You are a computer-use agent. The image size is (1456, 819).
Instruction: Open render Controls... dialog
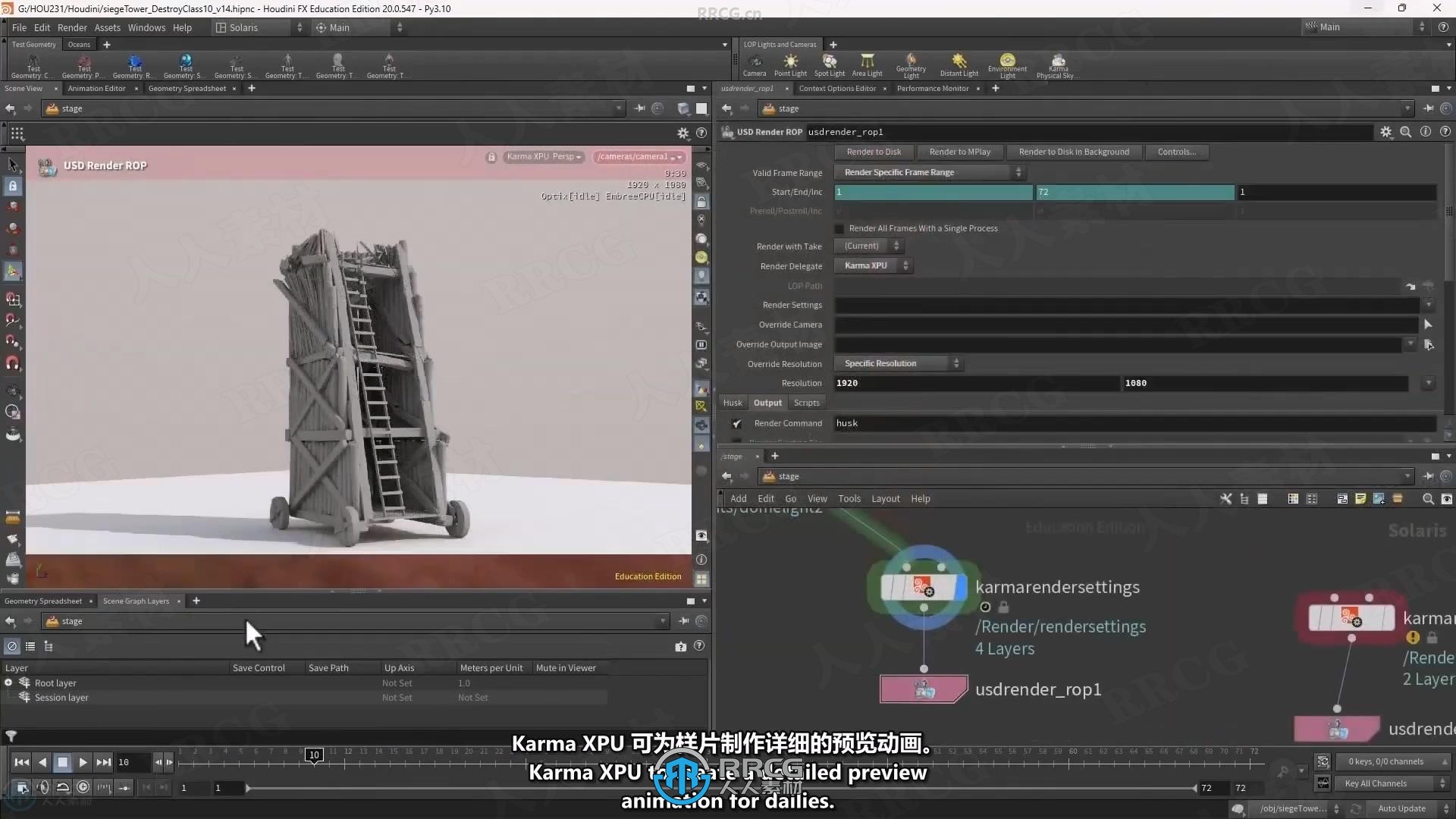tap(1176, 152)
